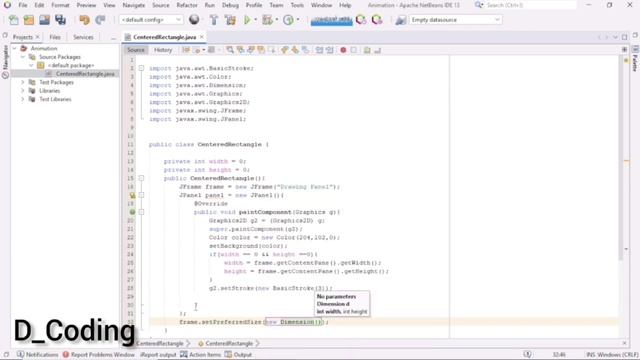Select CenteredRectangle.java in project tree
The height and width of the screenshot is (360, 640).
pyautogui.click(x=85, y=74)
